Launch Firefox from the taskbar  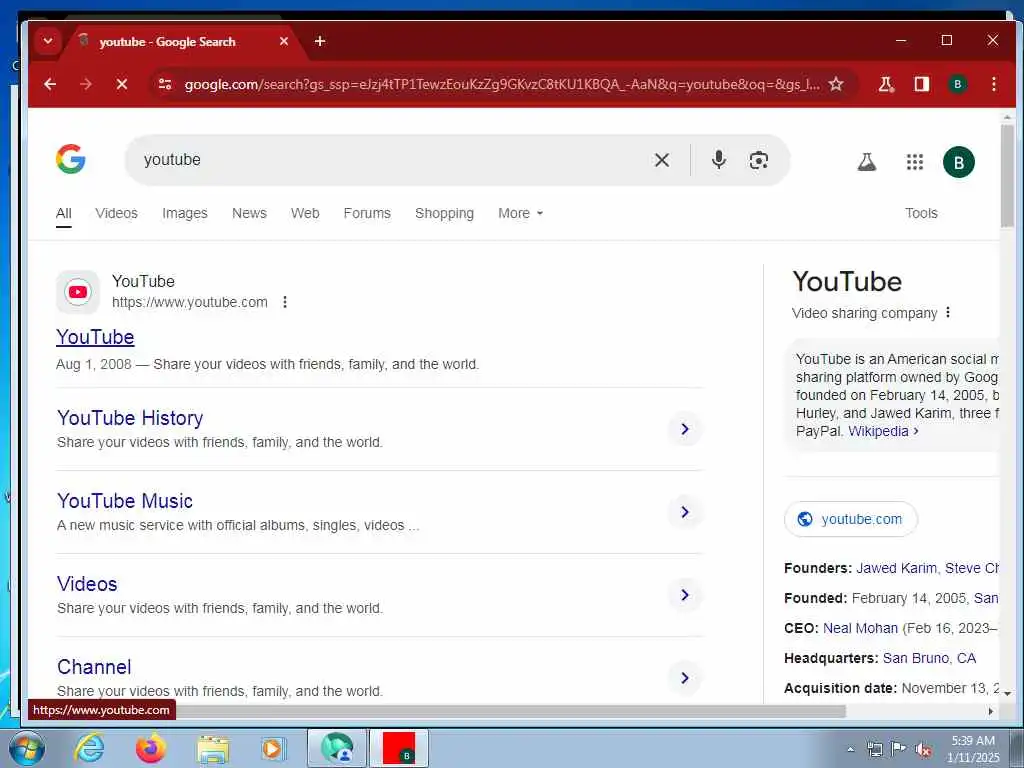coord(151,748)
